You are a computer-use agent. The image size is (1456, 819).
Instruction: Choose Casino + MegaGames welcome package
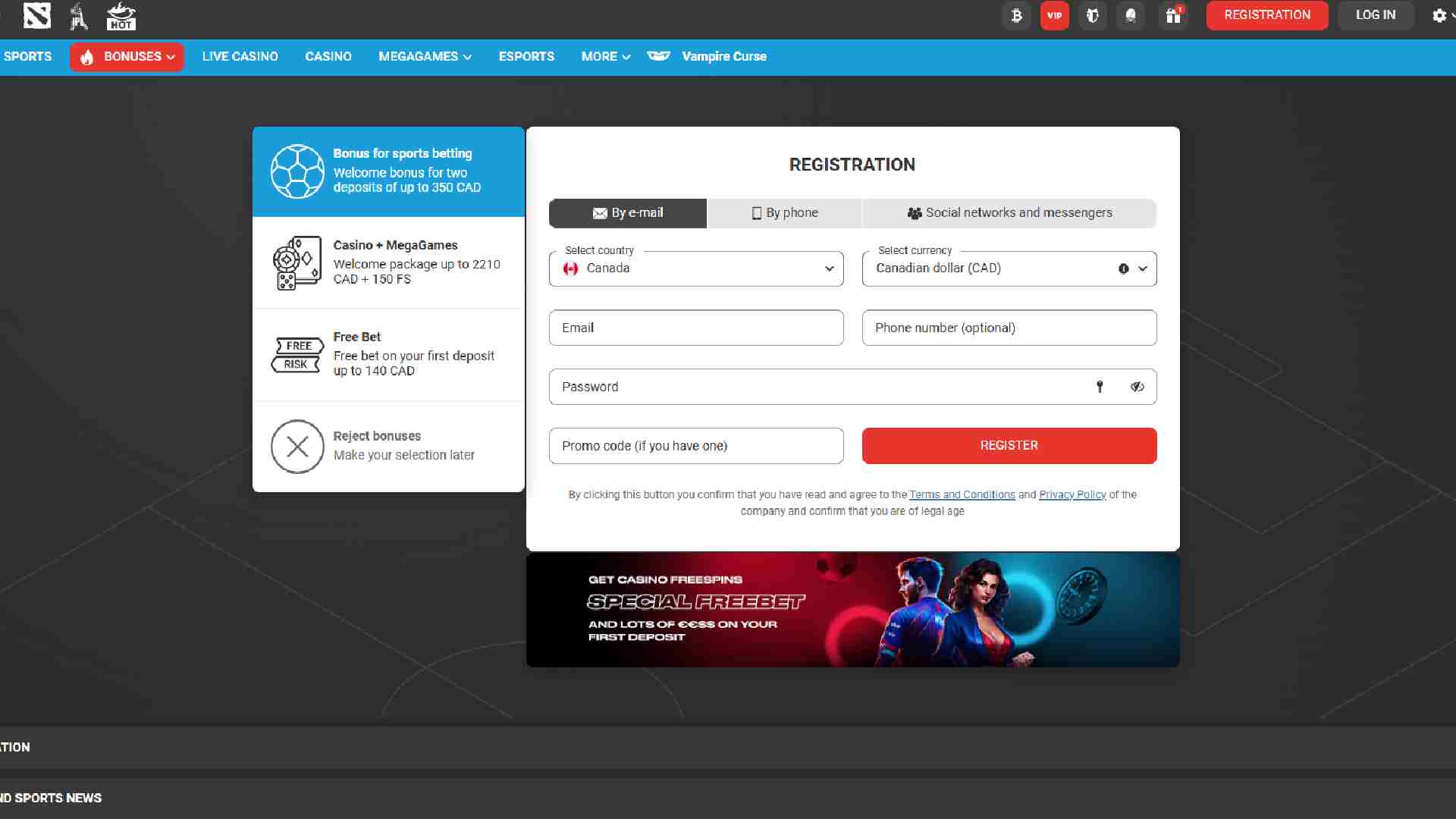(x=388, y=262)
